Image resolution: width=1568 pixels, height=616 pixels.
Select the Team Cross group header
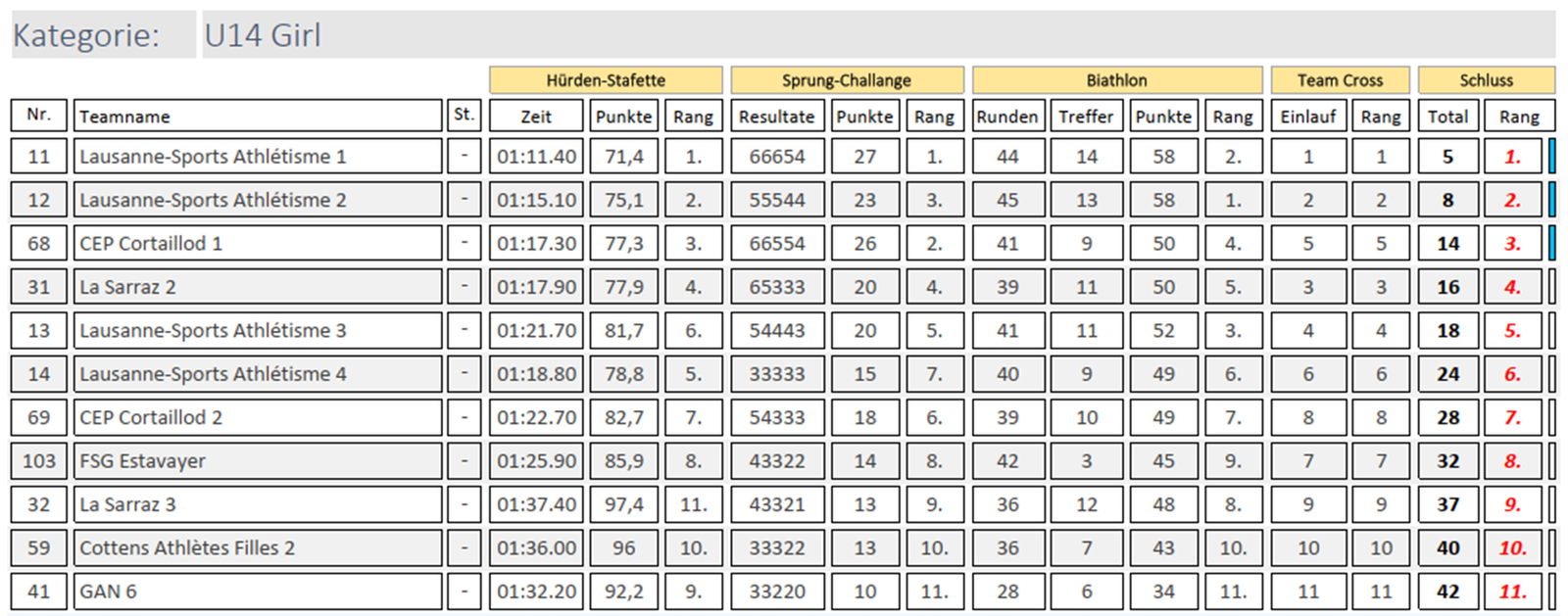click(x=1340, y=80)
